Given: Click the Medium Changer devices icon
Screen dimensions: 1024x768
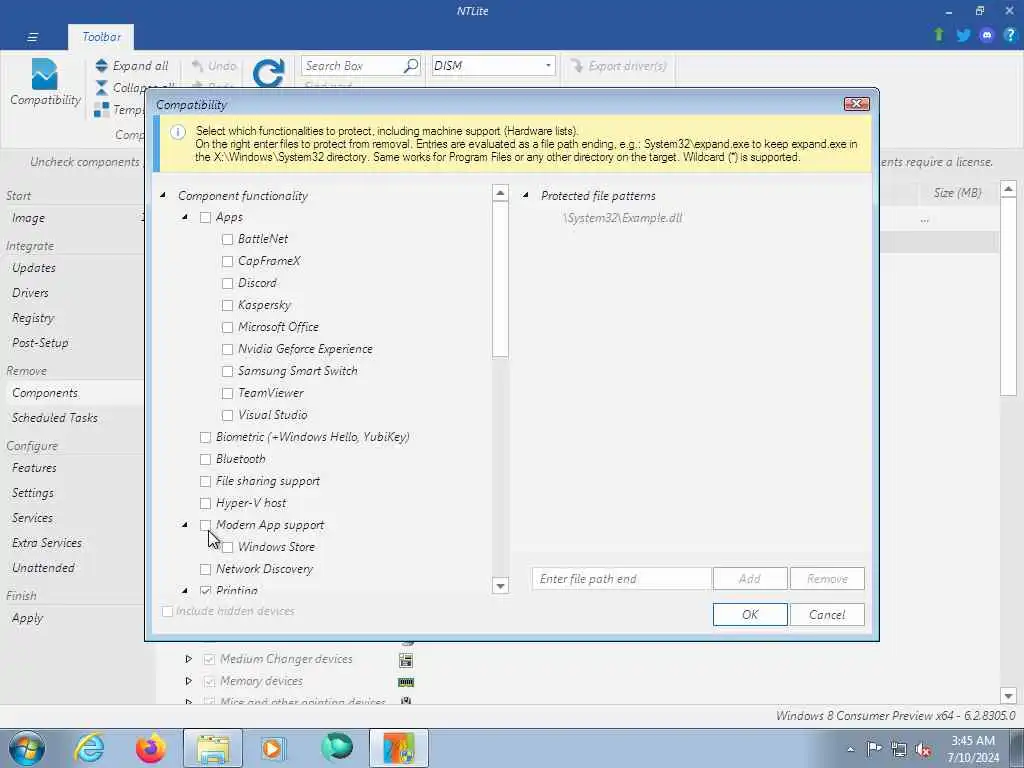Looking at the screenshot, I should click(406, 660).
